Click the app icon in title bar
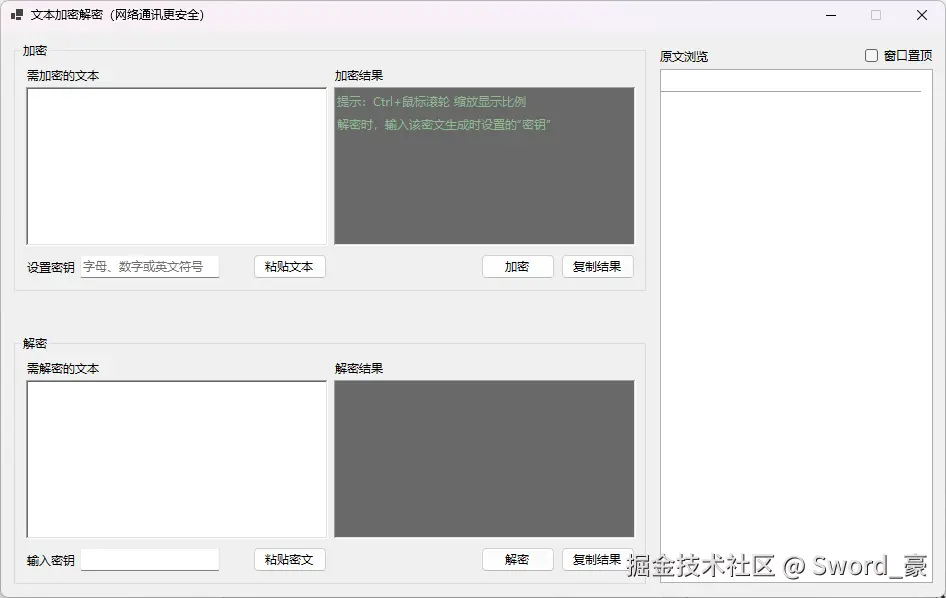Viewport: 946px width, 598px height. pos(17,14)
